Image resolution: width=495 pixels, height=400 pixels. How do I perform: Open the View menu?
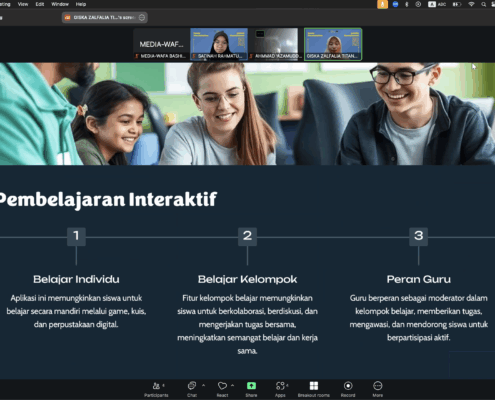23,4
